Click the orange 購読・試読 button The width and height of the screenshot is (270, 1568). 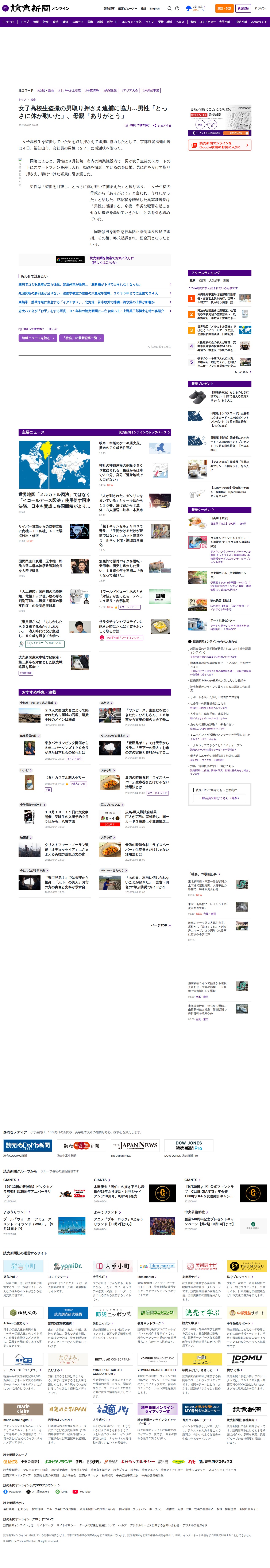tap(224, 8)
